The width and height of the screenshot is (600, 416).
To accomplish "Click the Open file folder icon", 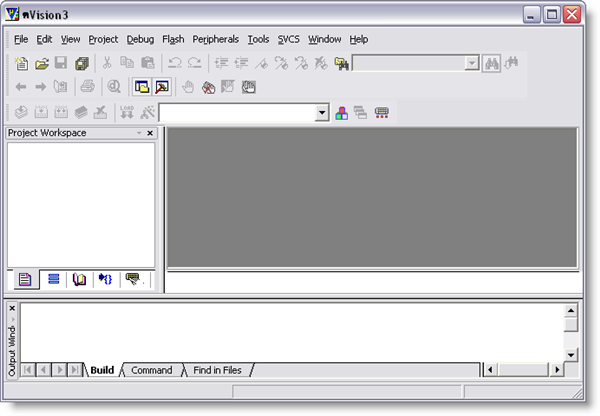I will (42, 63).
